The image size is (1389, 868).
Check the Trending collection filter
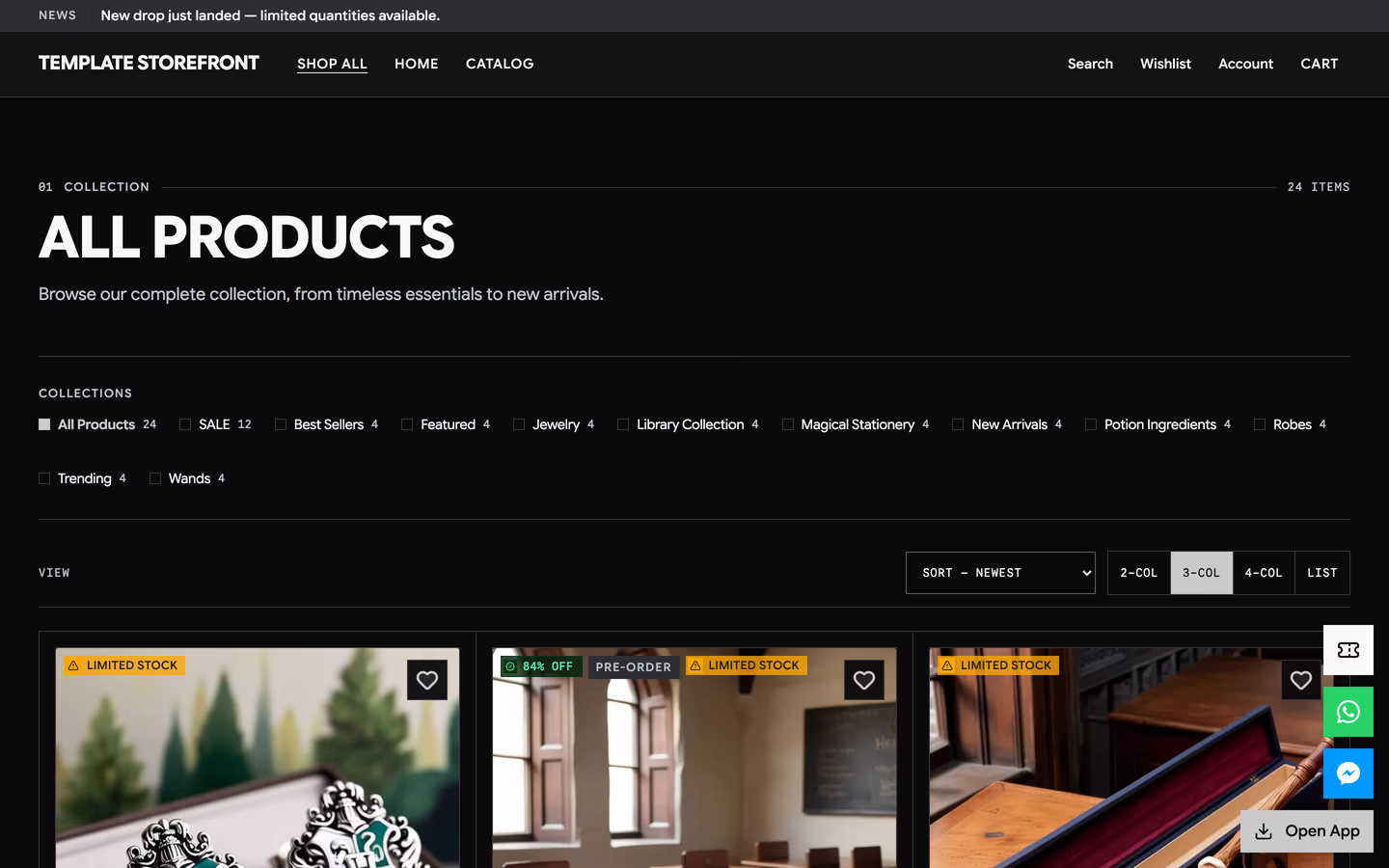click(44, 478)
